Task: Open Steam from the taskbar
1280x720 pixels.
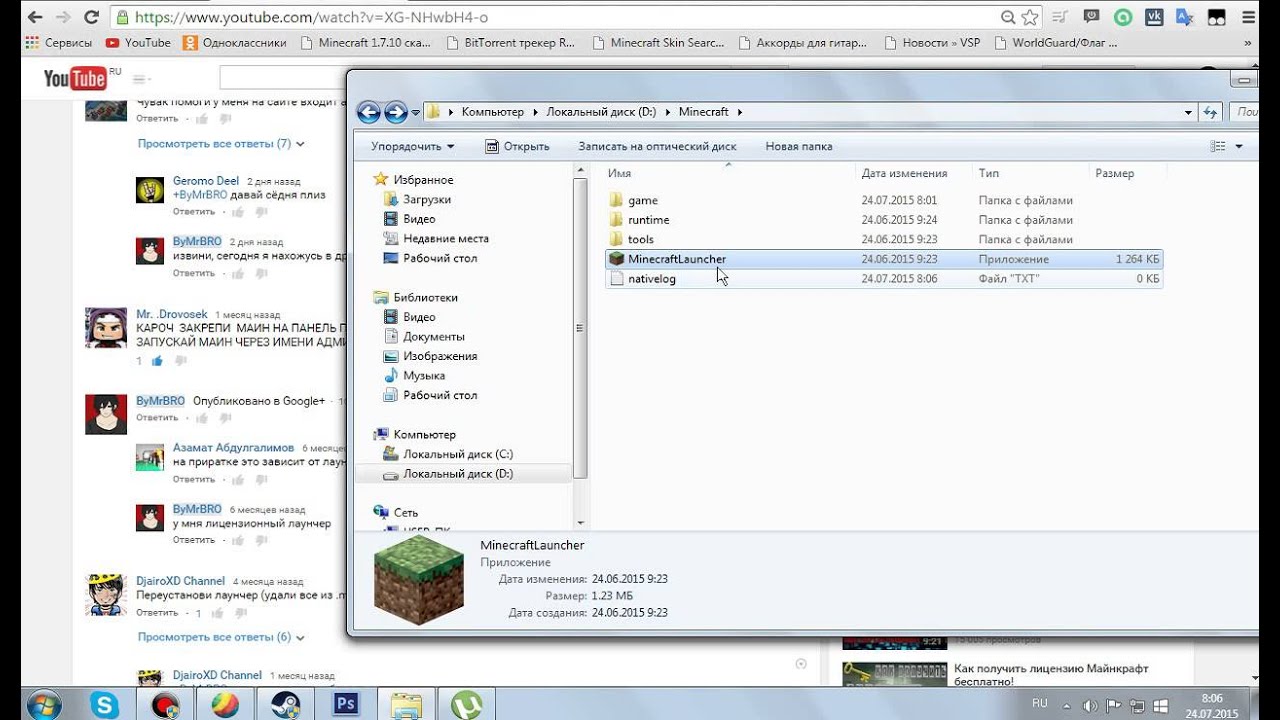Action: pos(285,704)
